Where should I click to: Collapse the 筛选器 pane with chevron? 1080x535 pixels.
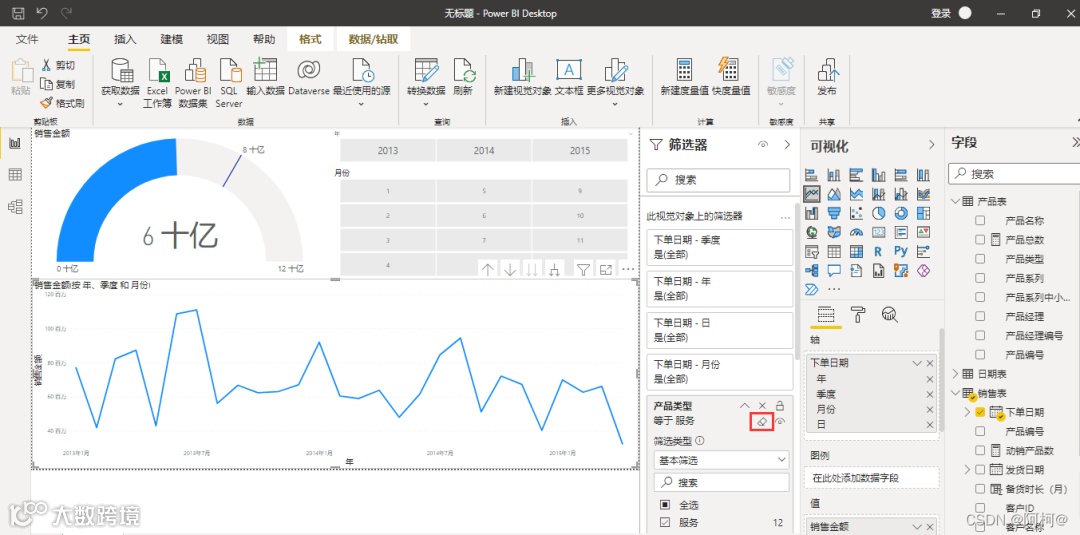pos(787,145)
